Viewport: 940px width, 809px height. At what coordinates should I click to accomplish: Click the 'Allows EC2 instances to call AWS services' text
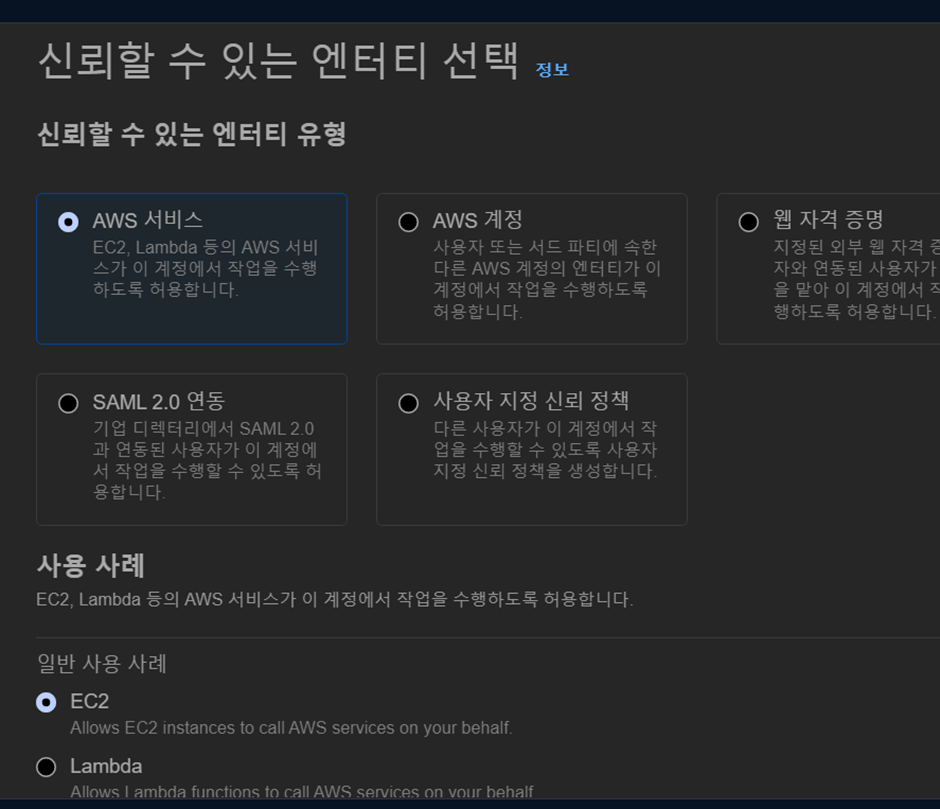(x=291, y=727)
